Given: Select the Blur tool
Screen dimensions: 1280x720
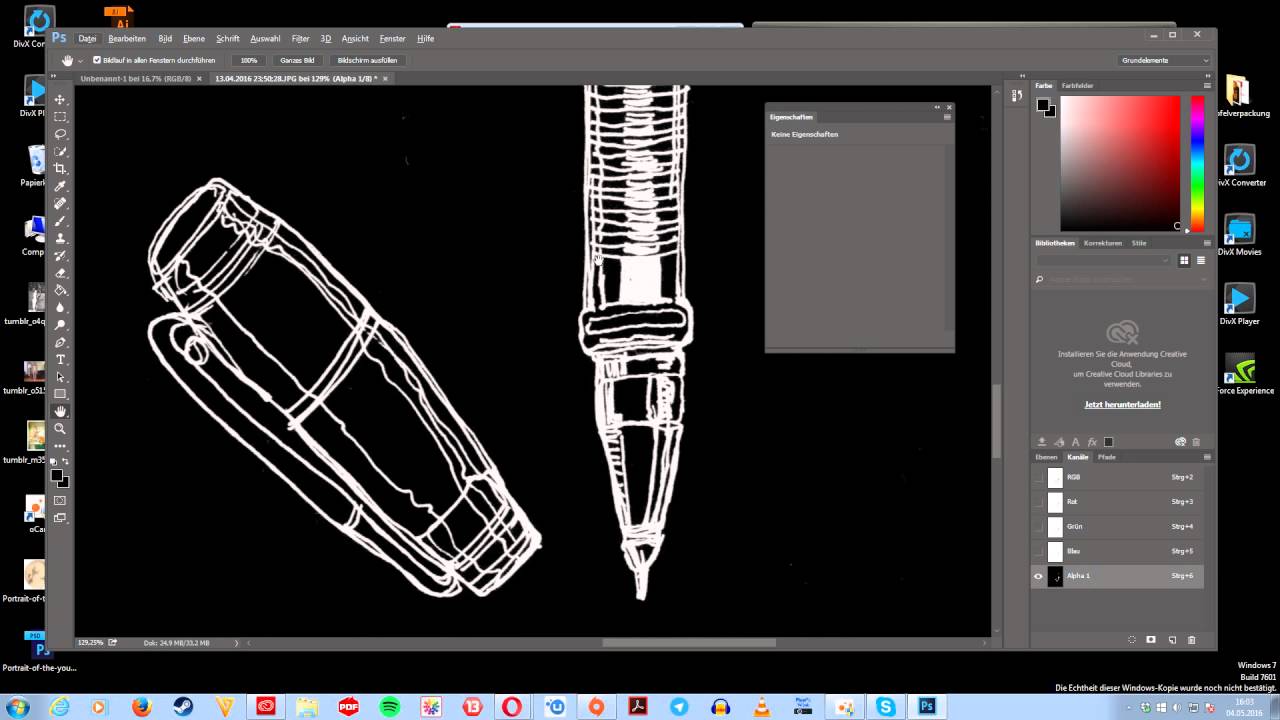Looking at the screenshot, I should (60, 307).
